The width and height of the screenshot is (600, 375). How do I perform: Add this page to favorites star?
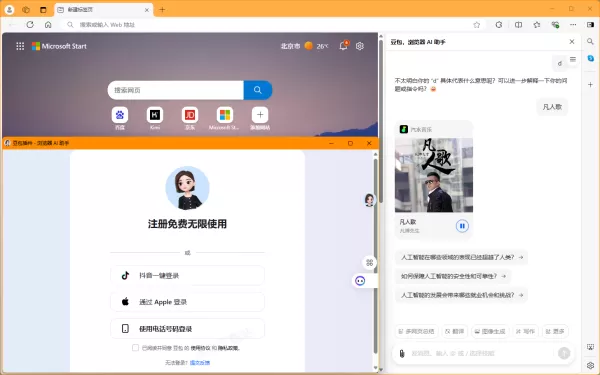tap(476, 25)
